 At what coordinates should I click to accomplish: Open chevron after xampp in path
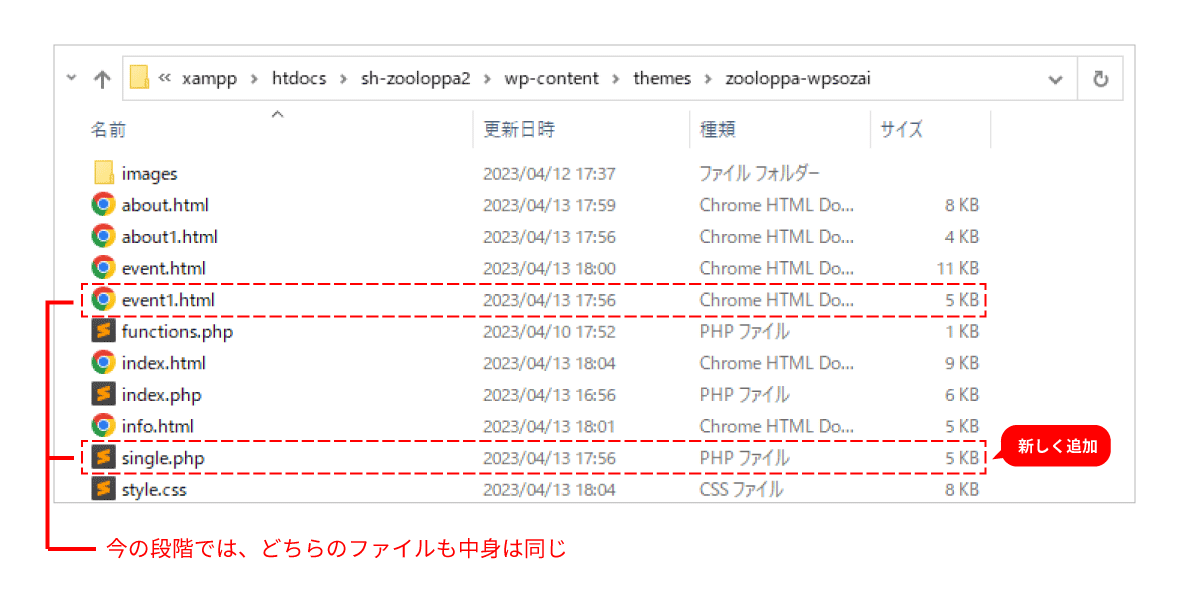point(254,78)
